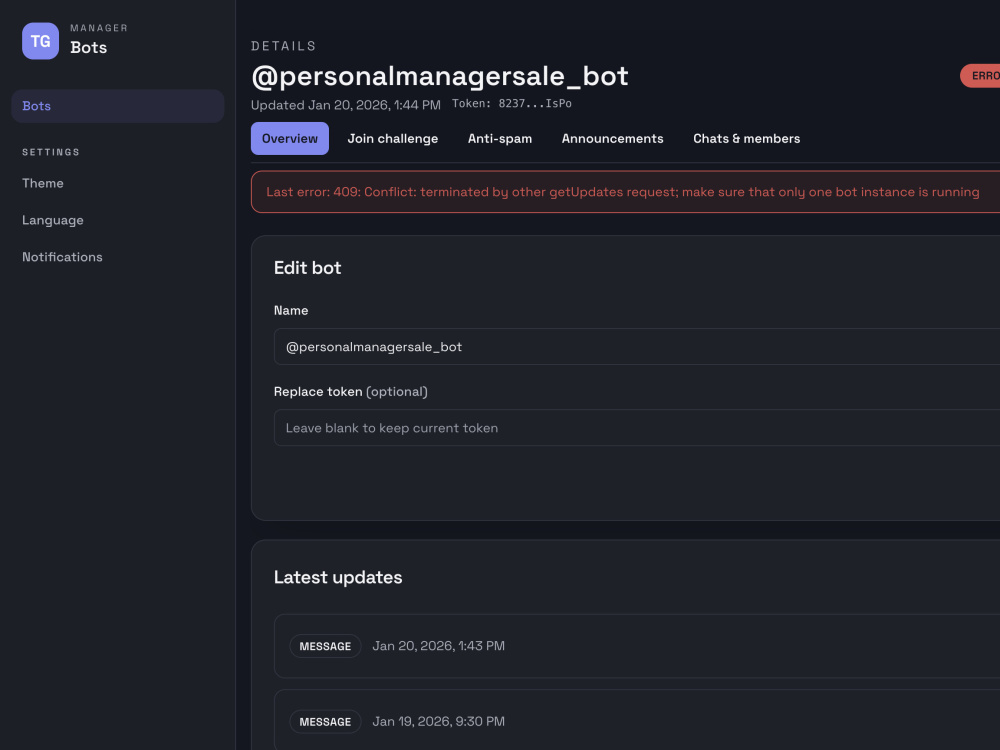1000x750 pixels.
Task: Open Theme settings
Action: (43, 183)
